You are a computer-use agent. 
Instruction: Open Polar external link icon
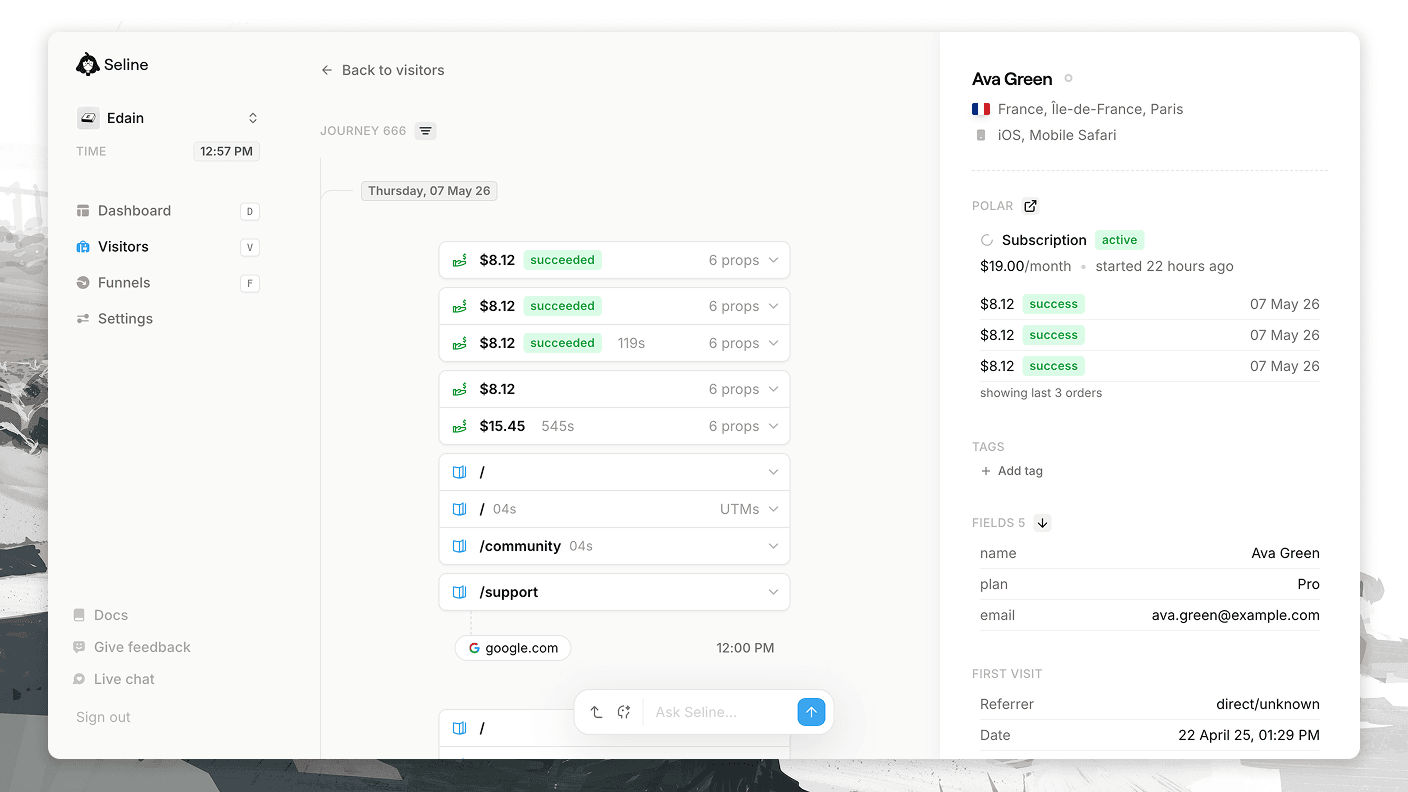click(1030, 206)
